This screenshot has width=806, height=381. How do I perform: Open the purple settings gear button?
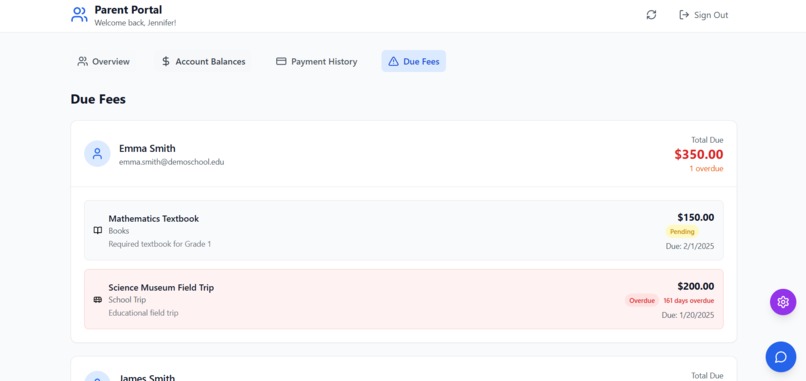(x=783, y=302)
